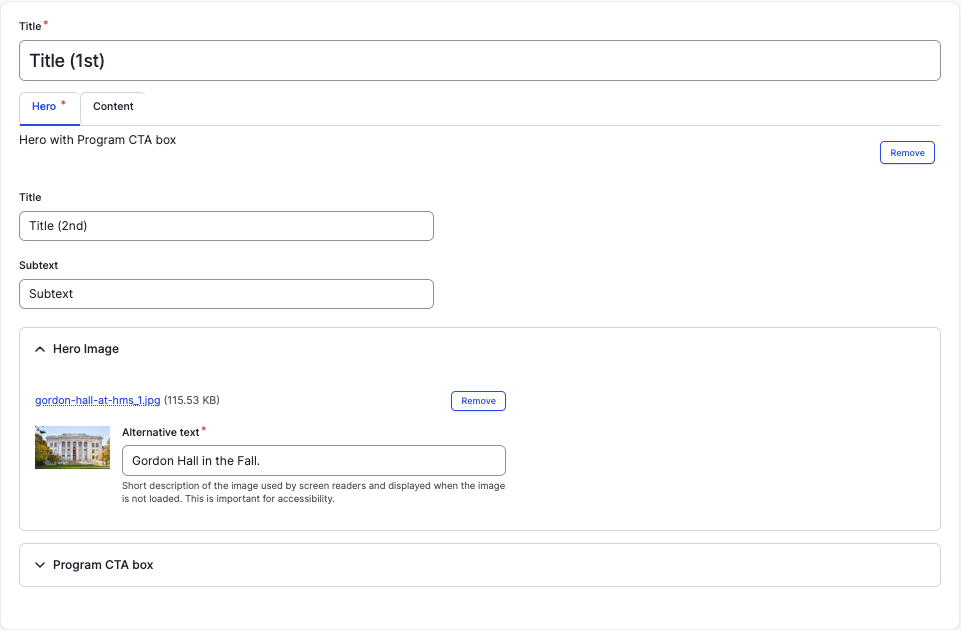Remove the gordon-hall-at-hms_1.jpg image file
The width and height of the screenshot is (961, 630).
[x=478, y=401]
